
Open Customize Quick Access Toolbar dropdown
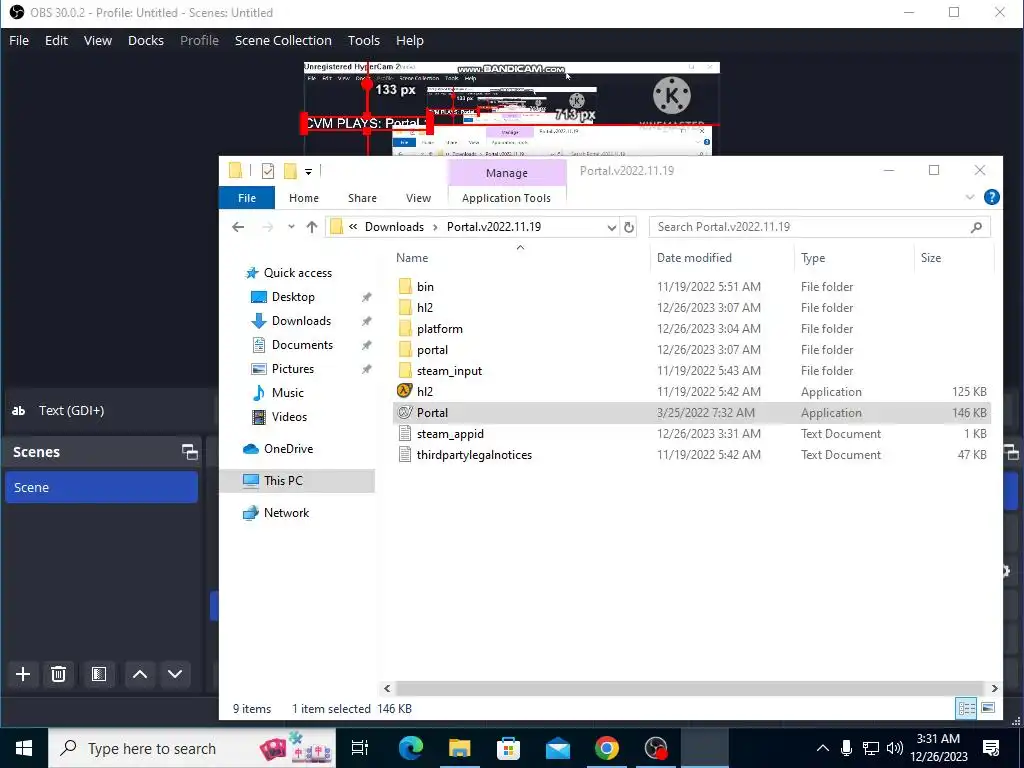tap(308, 172)
